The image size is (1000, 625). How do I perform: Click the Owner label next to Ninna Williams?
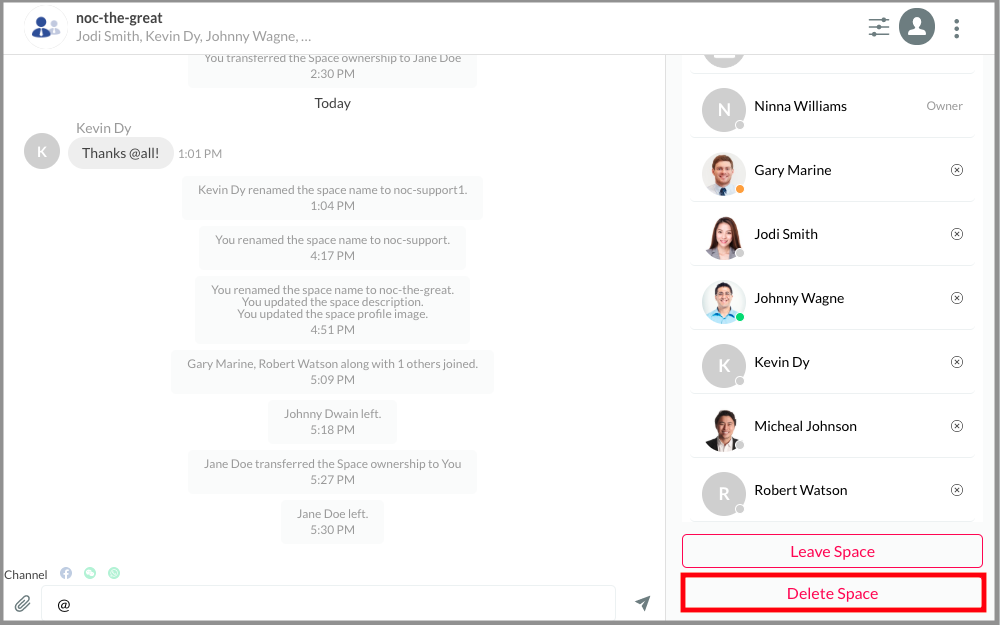point(944,106)
